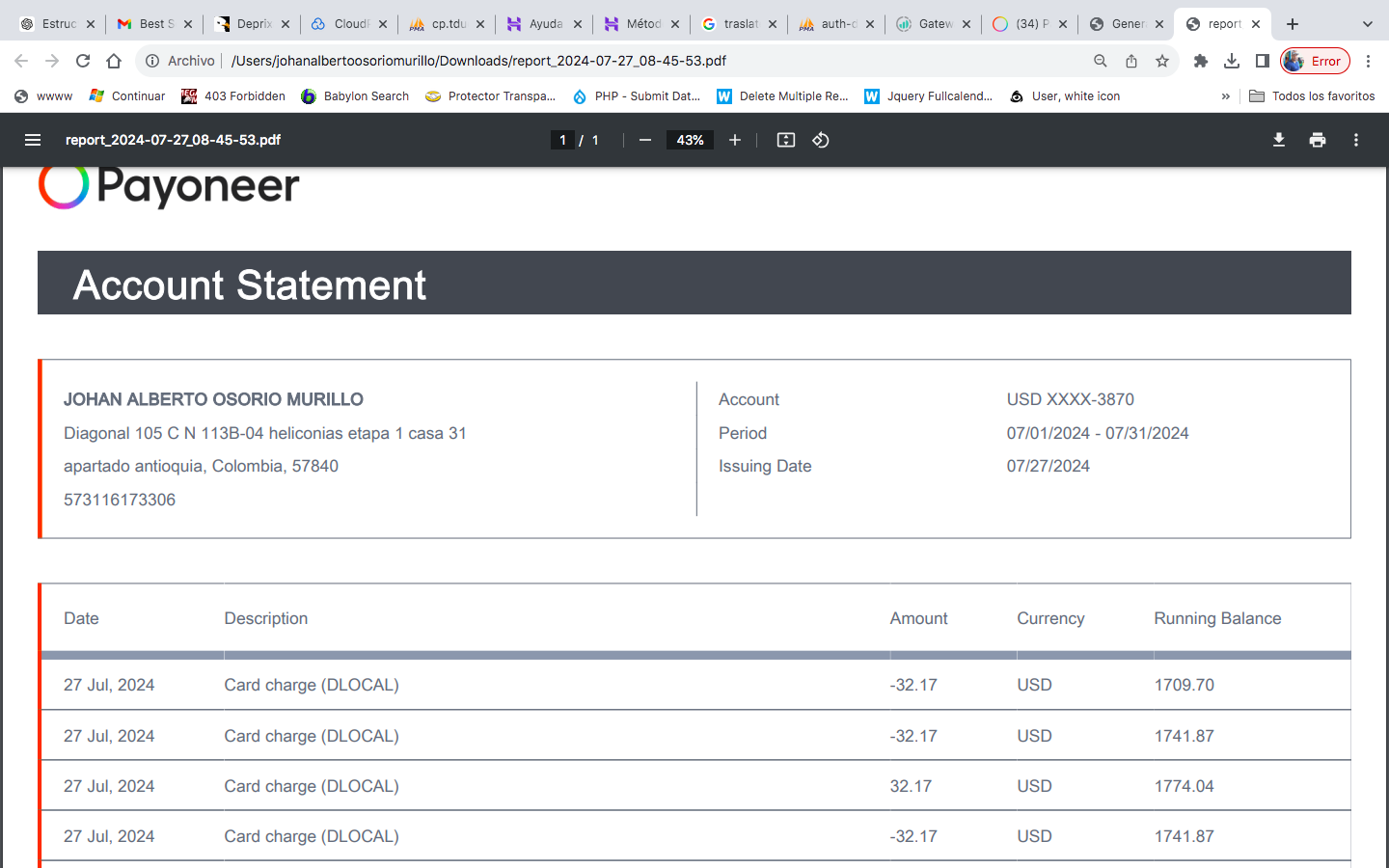
Task: Open the tab search dropdown arrow
Action: coord(1367,24)
